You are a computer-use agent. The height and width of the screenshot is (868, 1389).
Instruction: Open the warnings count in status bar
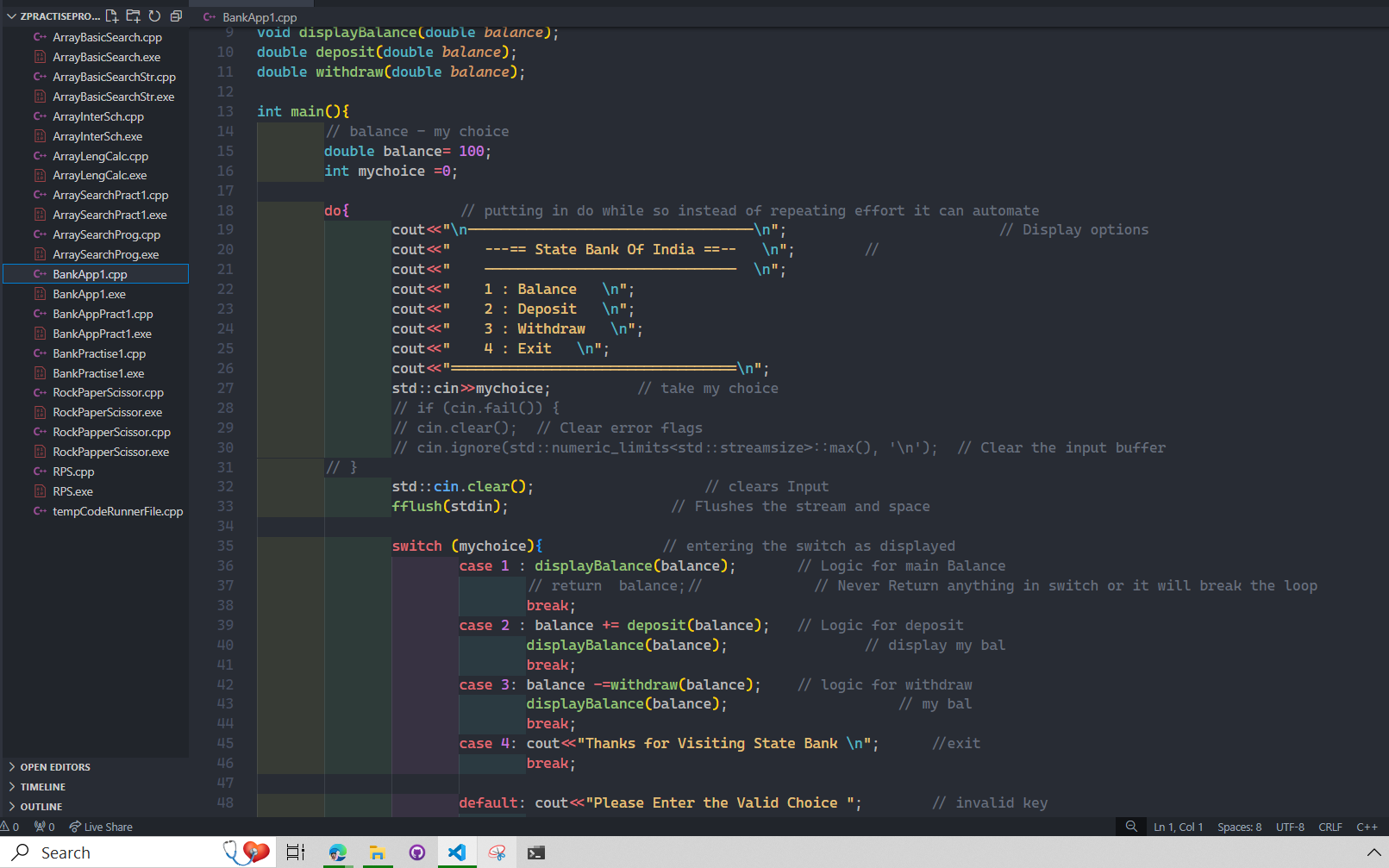coord(10,827)
